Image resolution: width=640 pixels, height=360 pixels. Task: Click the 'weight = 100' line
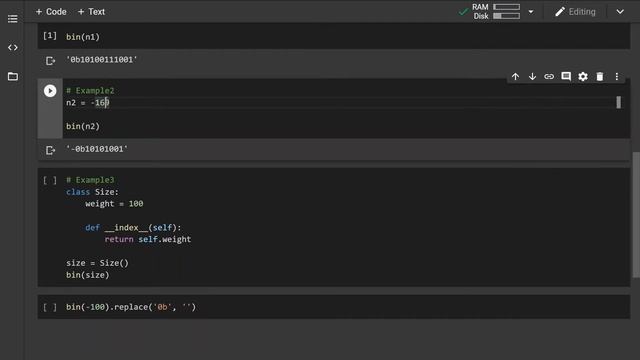[x=114, y=204]
